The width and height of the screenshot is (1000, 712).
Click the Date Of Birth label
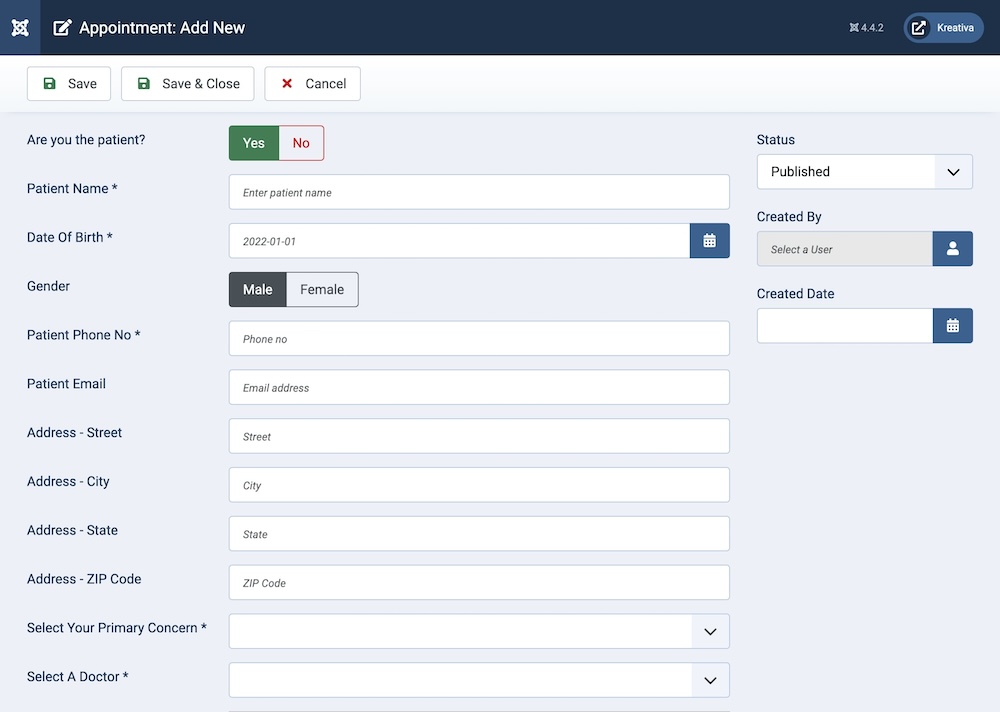point(70,237)
